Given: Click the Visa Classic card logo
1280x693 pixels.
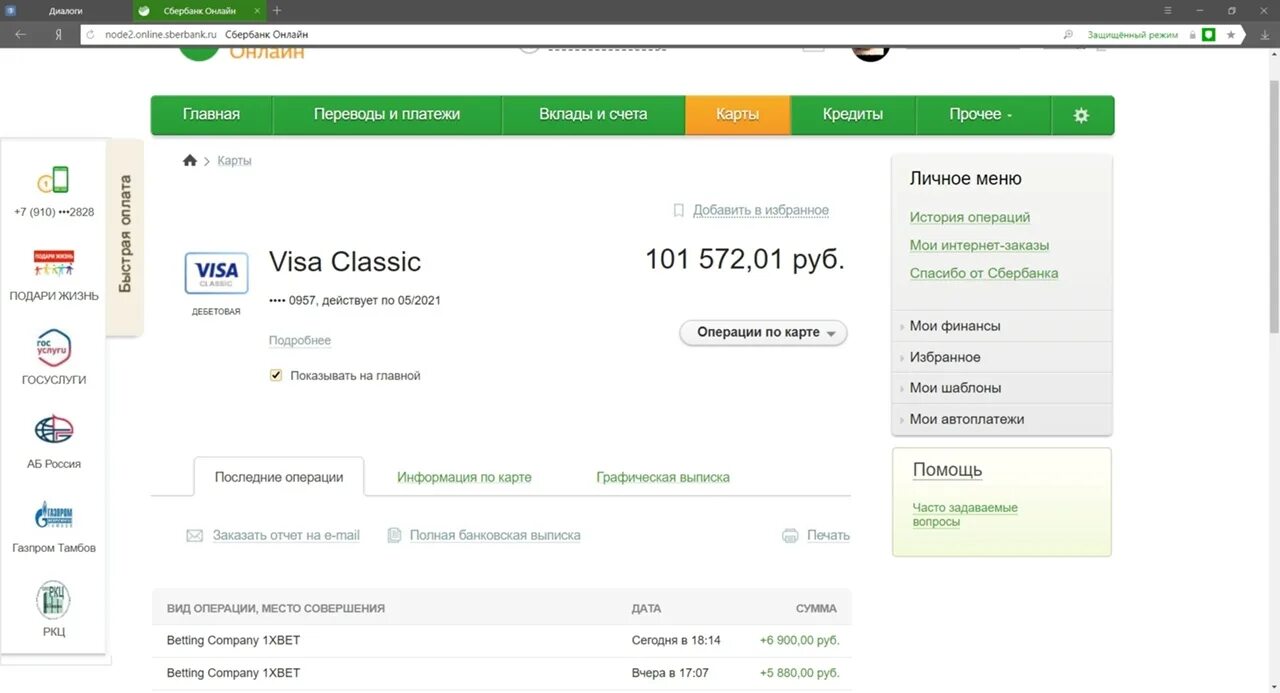Looking at the screenshot, I should point(216,273).
